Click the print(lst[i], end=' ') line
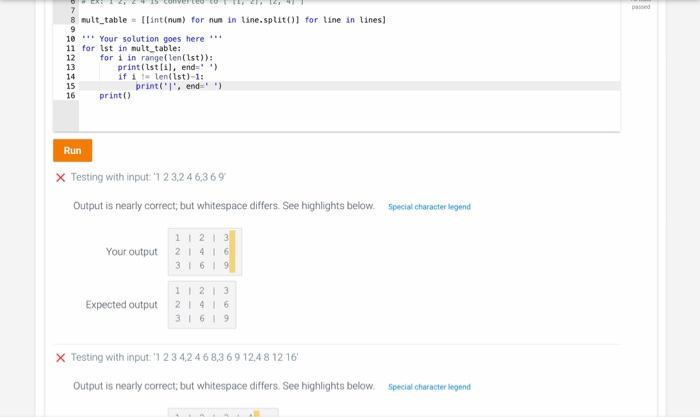Viewport: 700px width, 417px height. [x=167, y=67]
